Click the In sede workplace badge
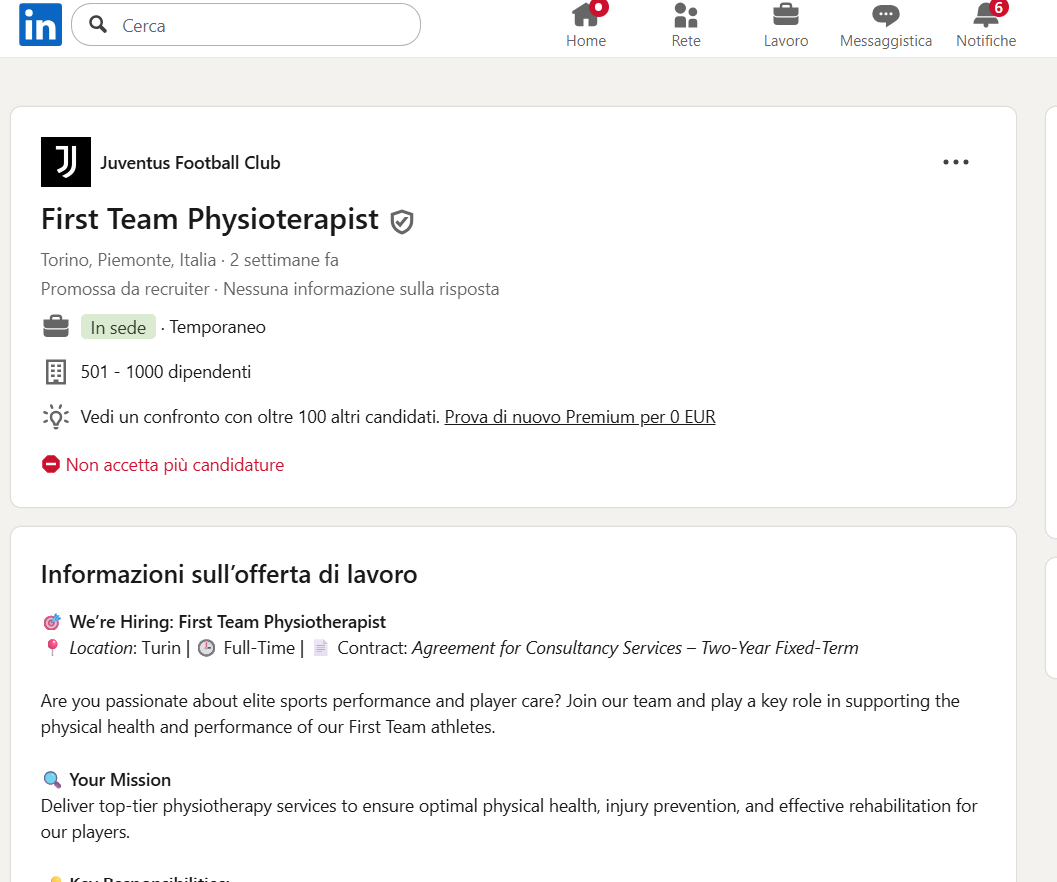 118,327
